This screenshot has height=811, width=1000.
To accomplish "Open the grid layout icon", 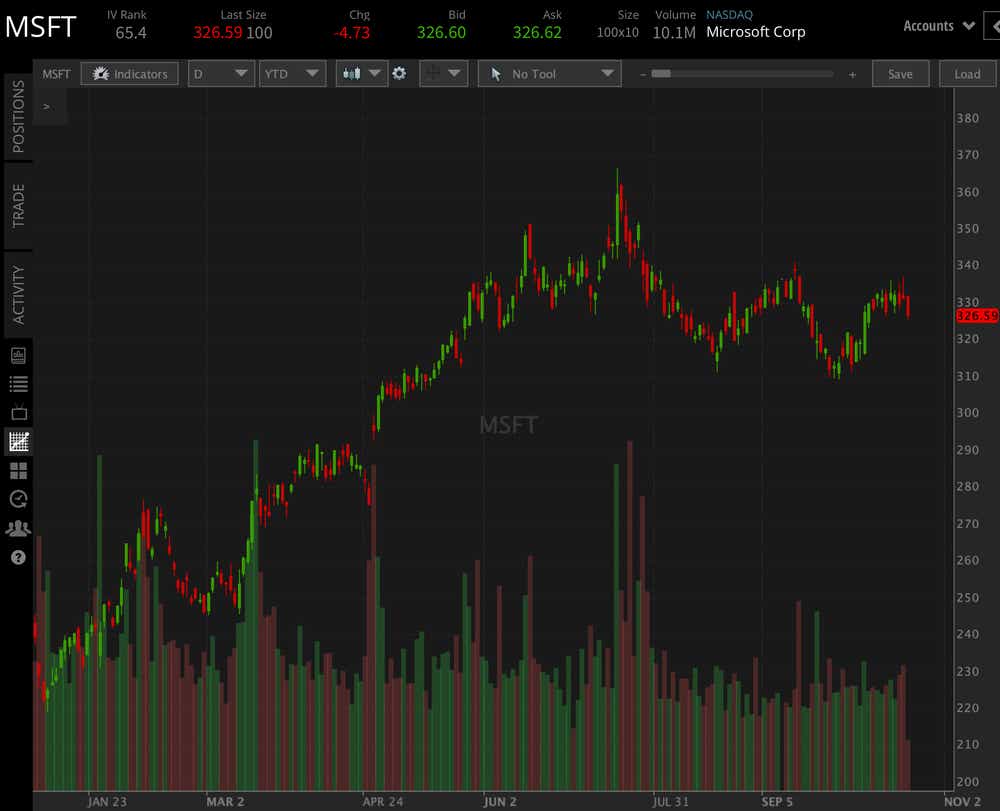I will (16, 470).
